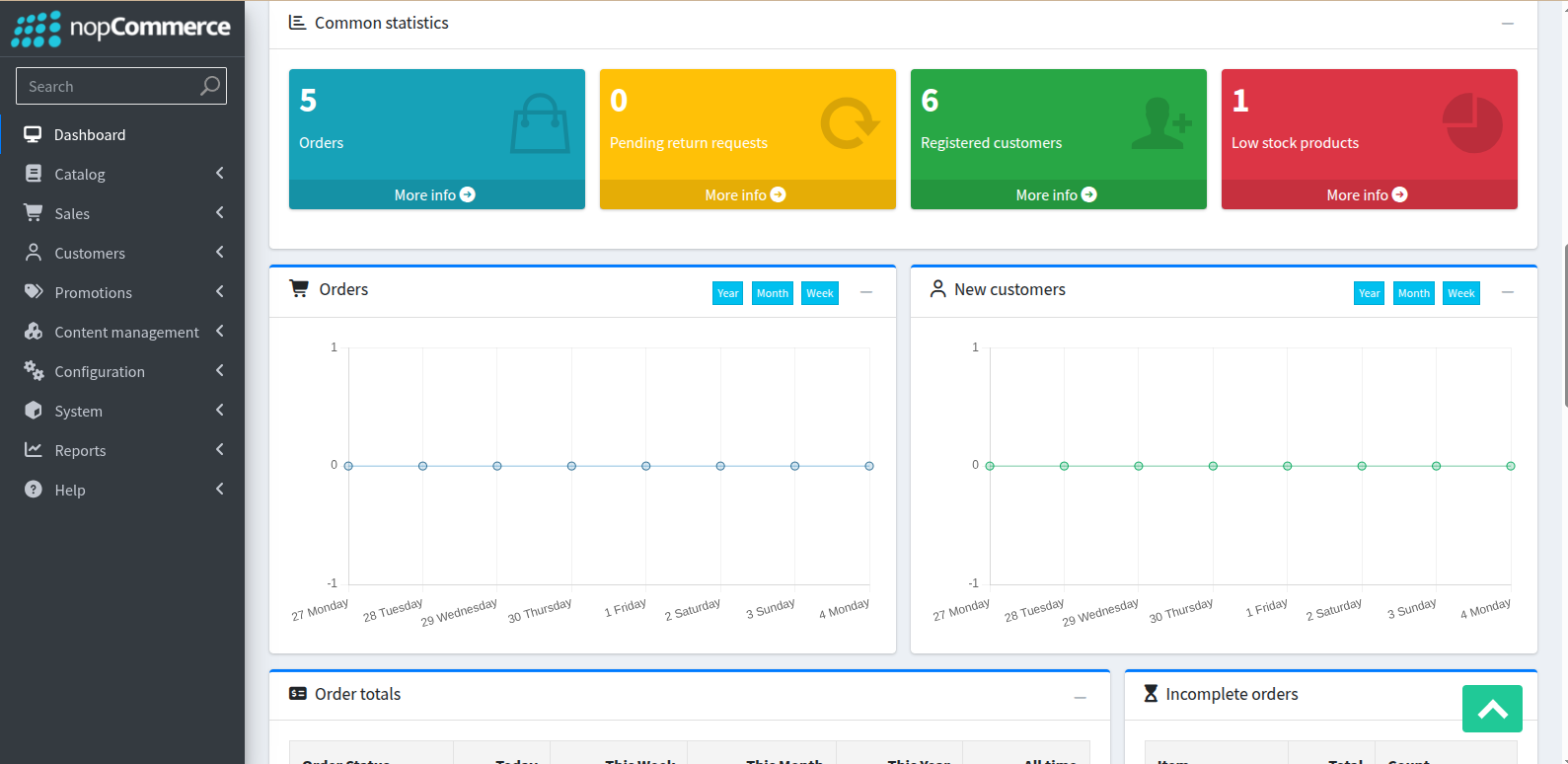Viewport: 1568px width, 764px height.
Task: Click the Content management cubes icon
Action: point(34,331)
